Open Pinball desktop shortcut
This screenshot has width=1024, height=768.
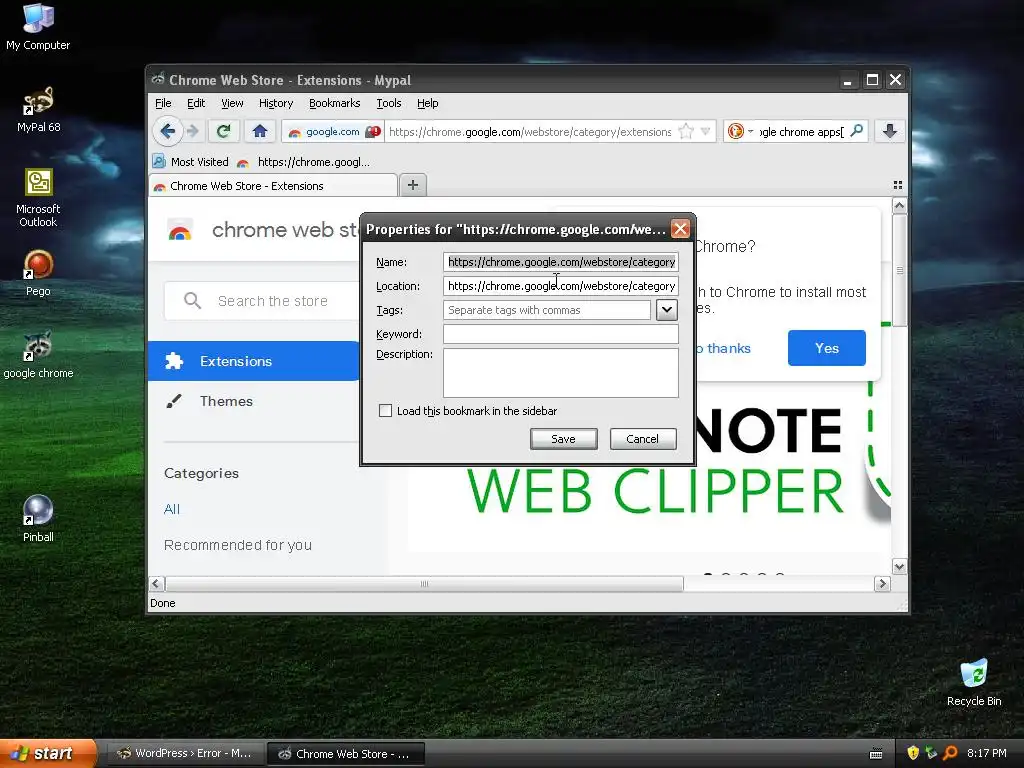click(38, 519)
